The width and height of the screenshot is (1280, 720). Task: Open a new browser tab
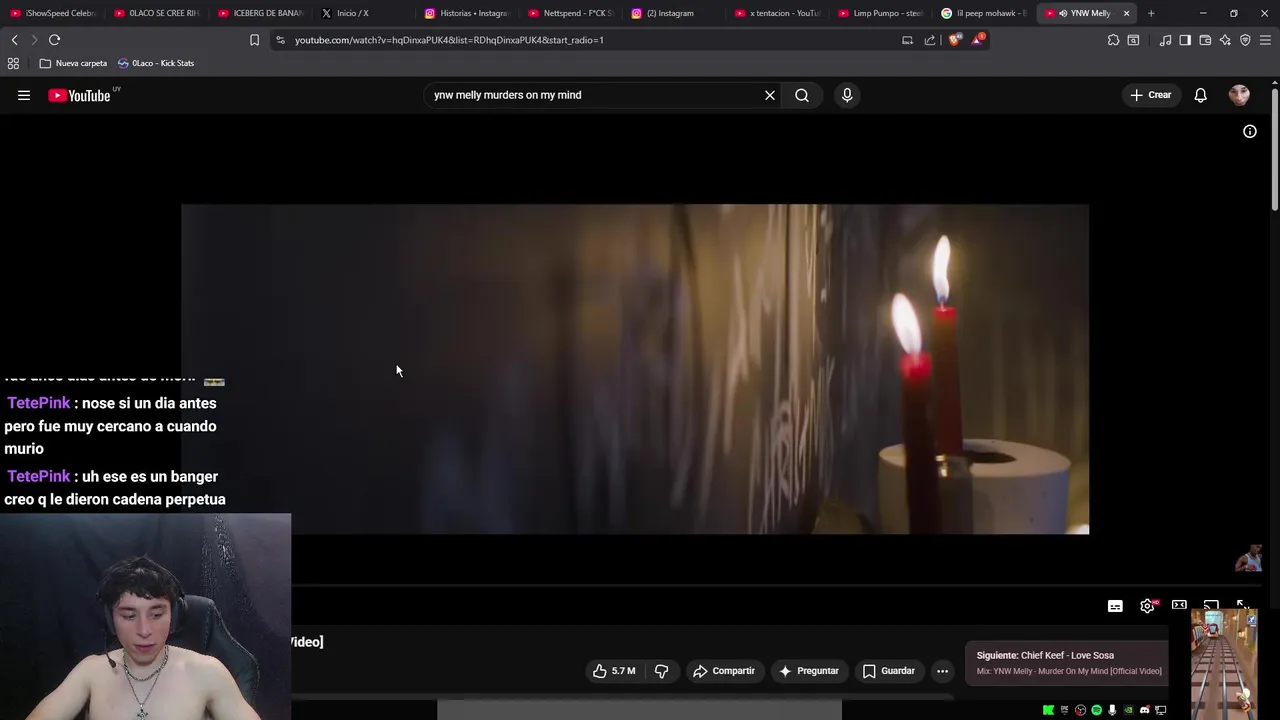click(x=1151, y=13)
